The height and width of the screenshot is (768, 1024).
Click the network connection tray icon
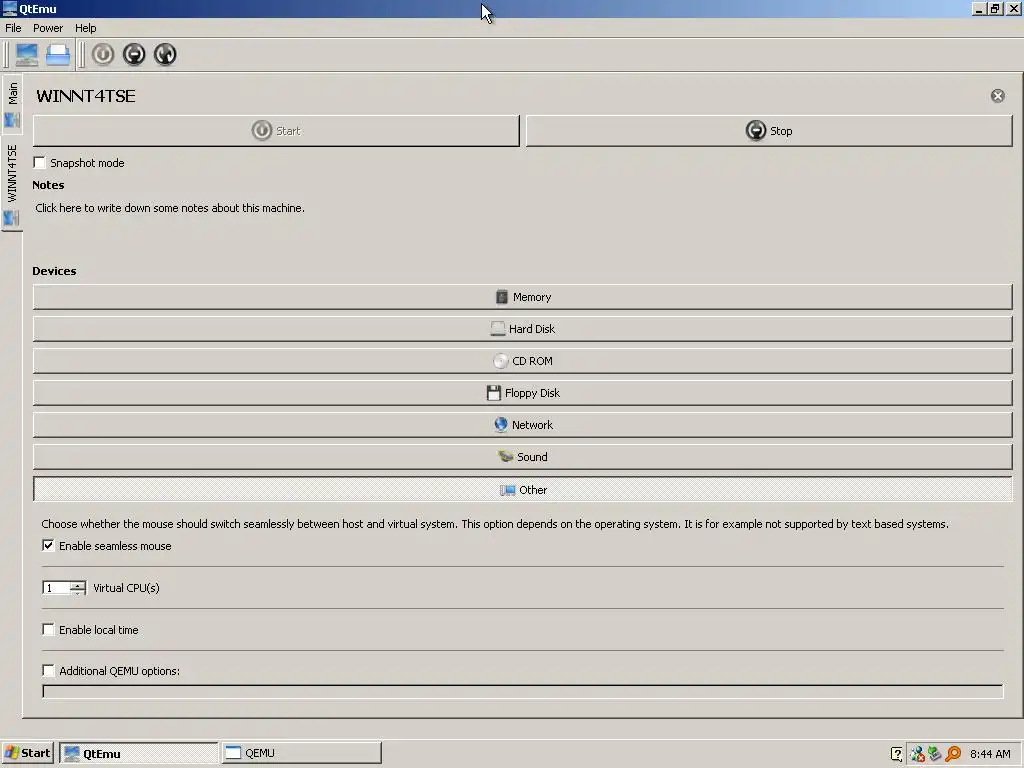917,754
